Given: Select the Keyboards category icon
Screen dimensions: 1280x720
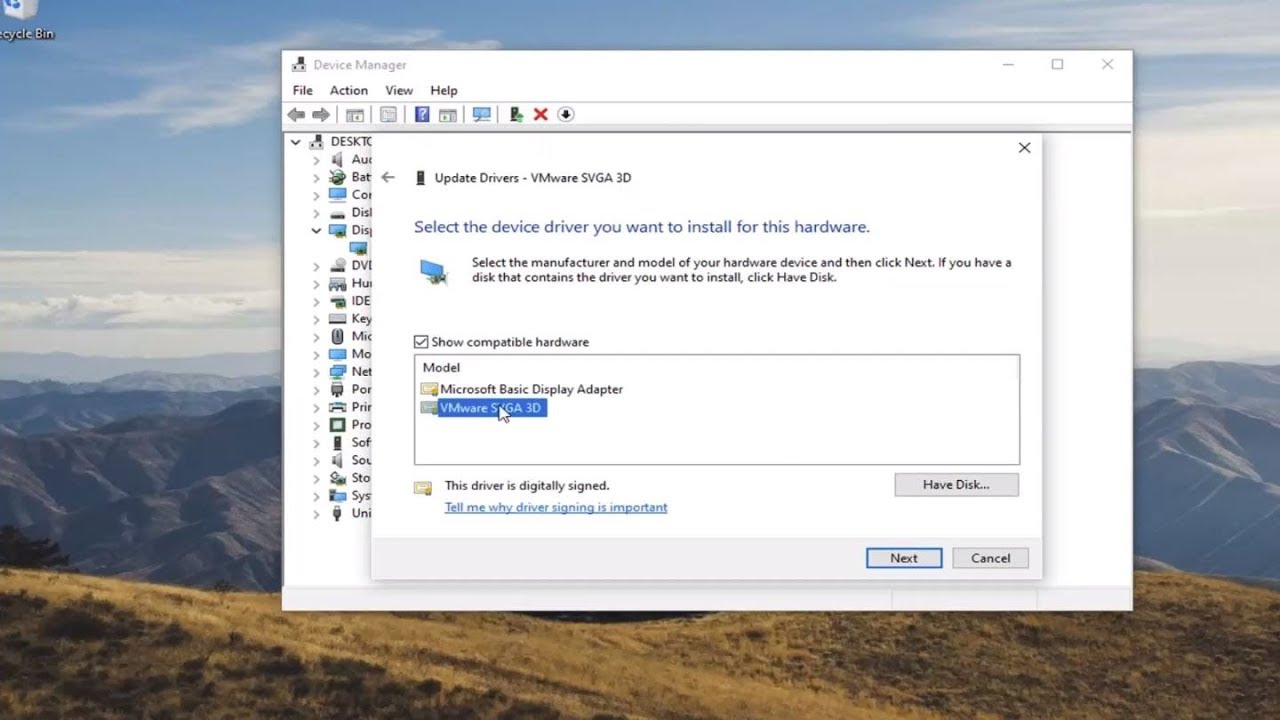Looking at the screenshot, I should 337,318.
